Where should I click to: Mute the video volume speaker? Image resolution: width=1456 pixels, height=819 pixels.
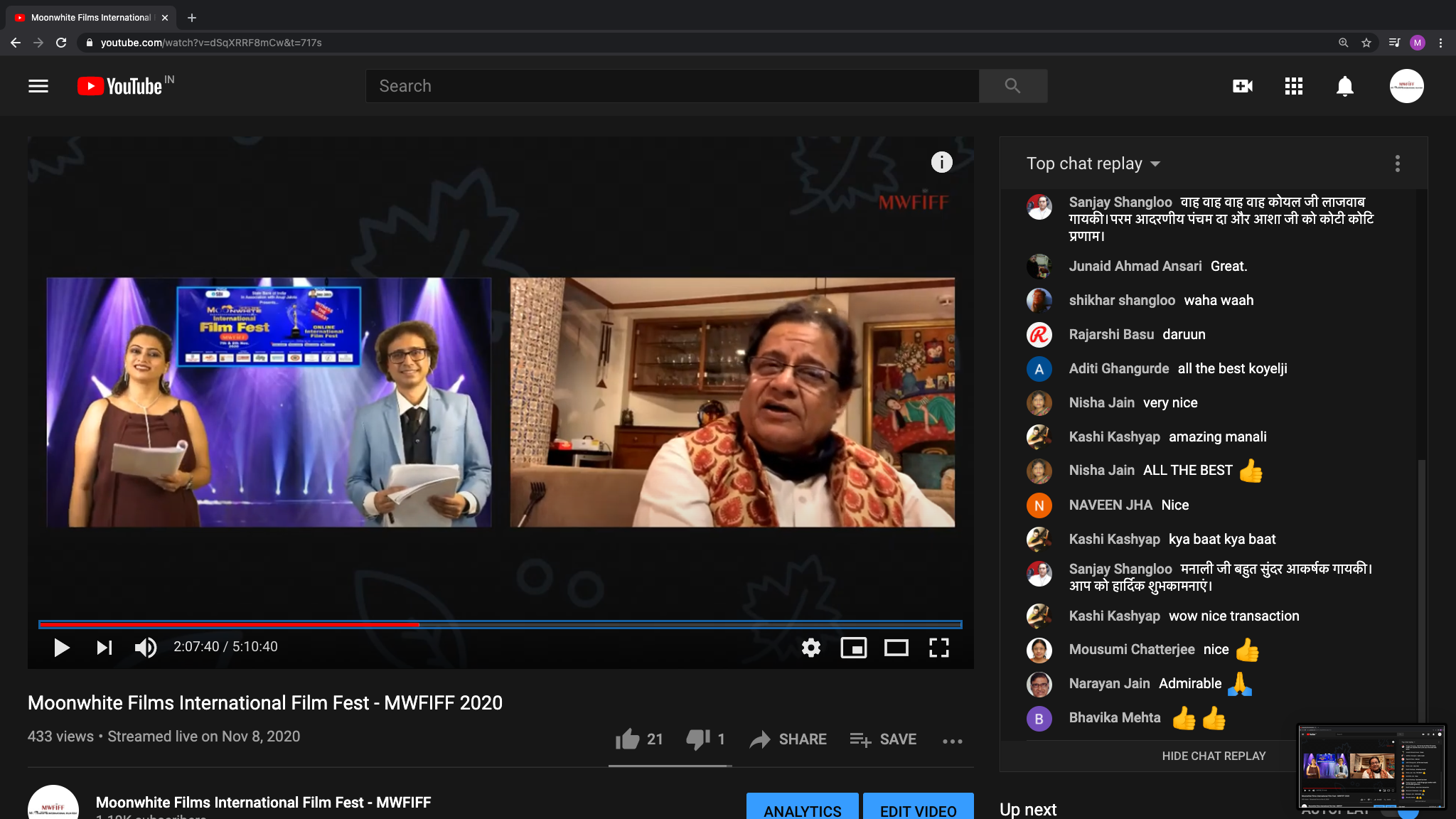[146, 648]
